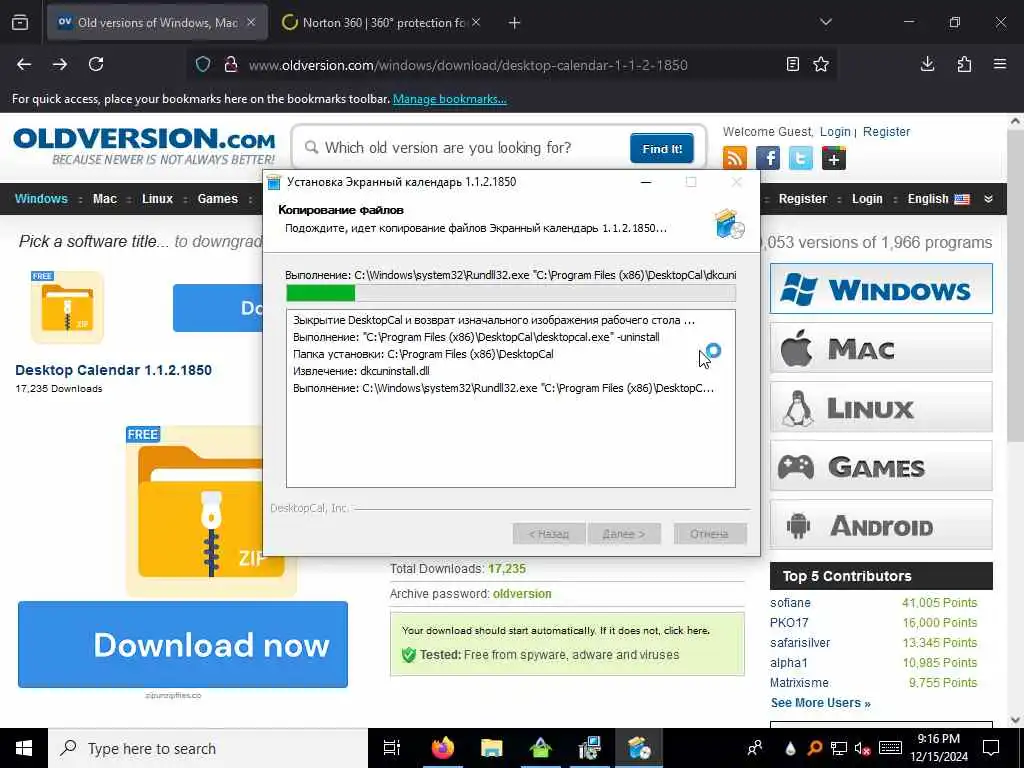Image resolution: width=1024 pixels, height=768 pixels.
Task: Open contributor sofiane profile
Action: [x=790, y=603]
